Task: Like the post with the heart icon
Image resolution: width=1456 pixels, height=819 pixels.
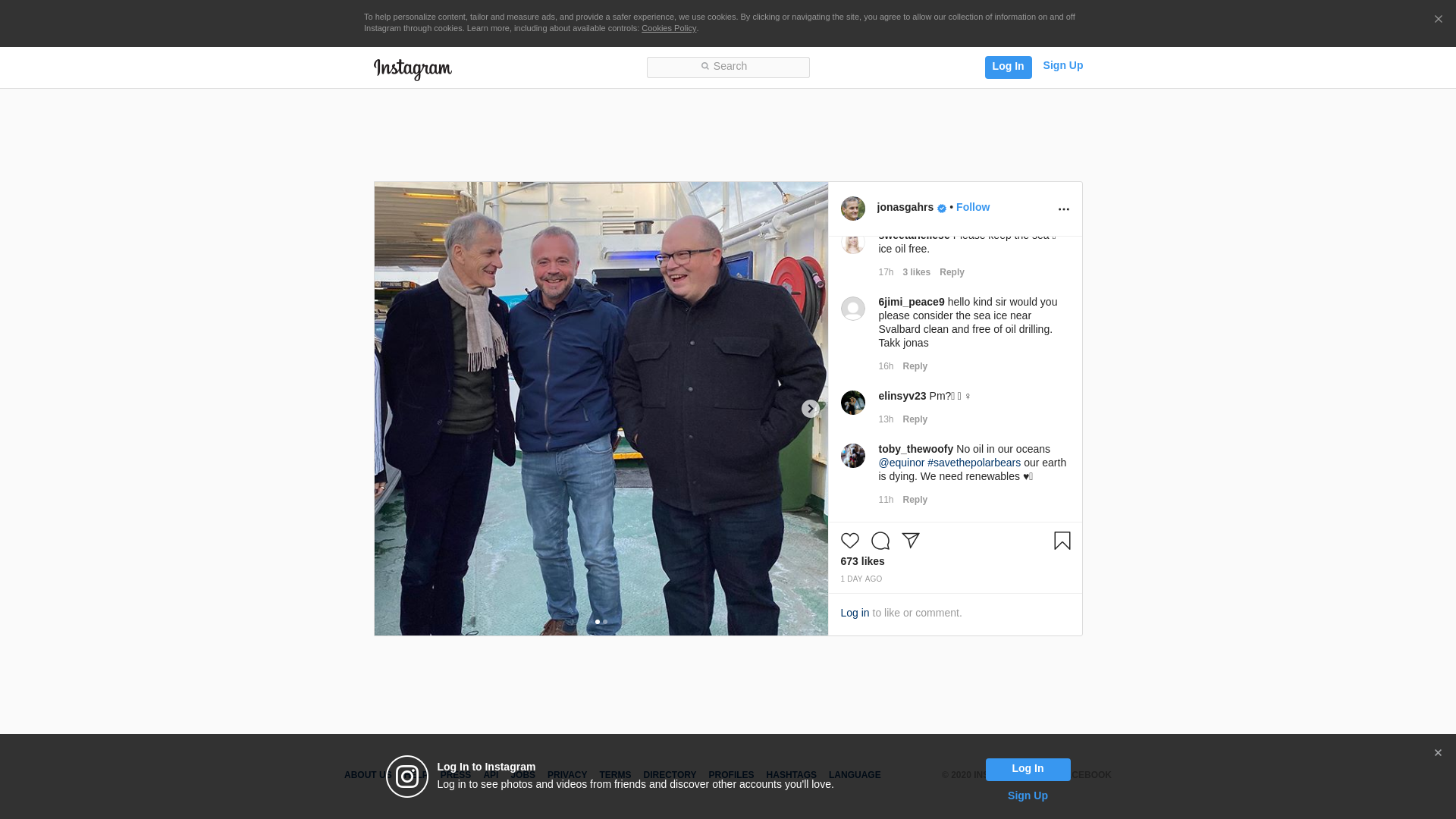Action: tap(849, 541)
